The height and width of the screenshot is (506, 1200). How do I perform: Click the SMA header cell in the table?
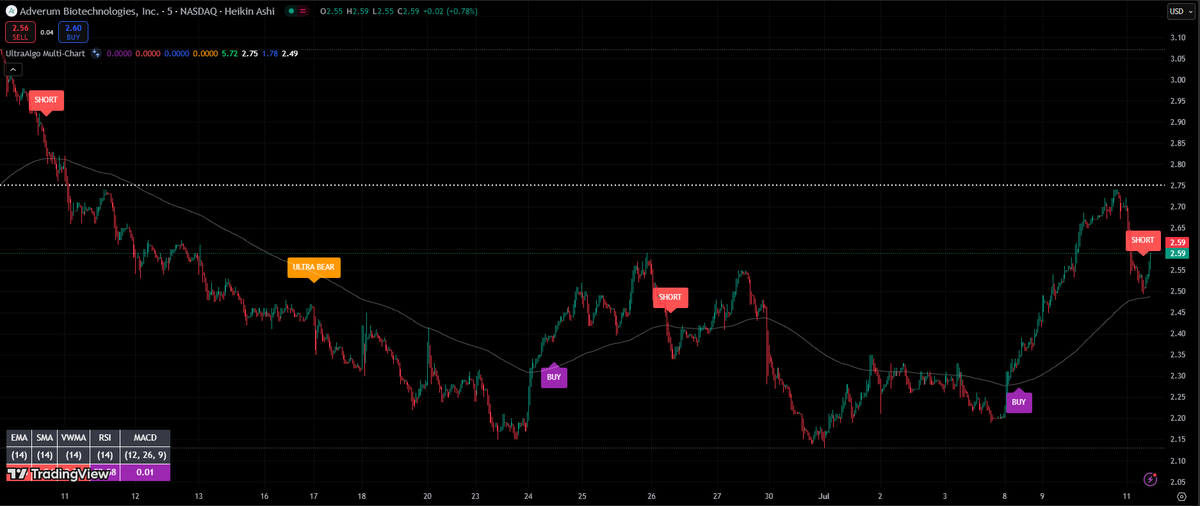pos(45,438)
